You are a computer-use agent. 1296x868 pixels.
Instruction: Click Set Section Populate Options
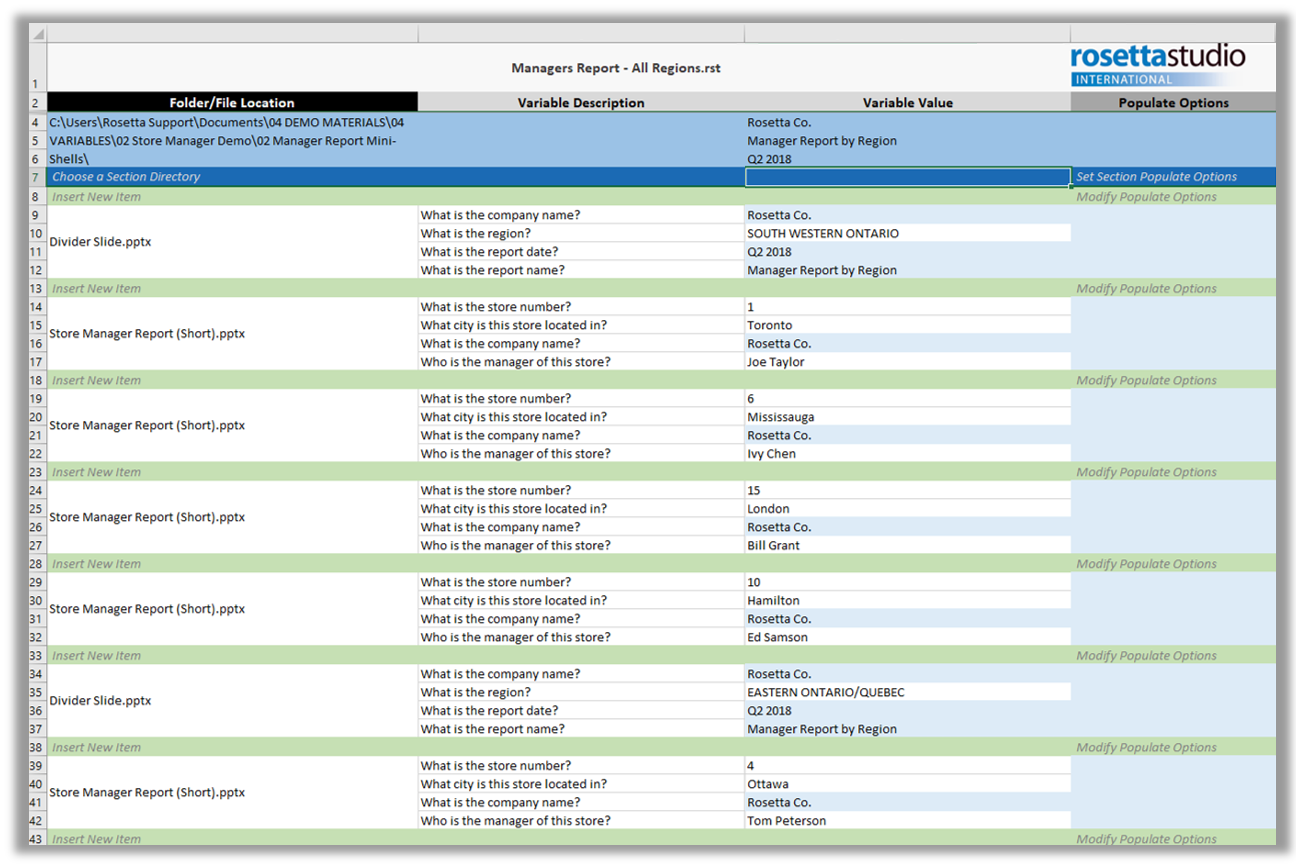1156,177
